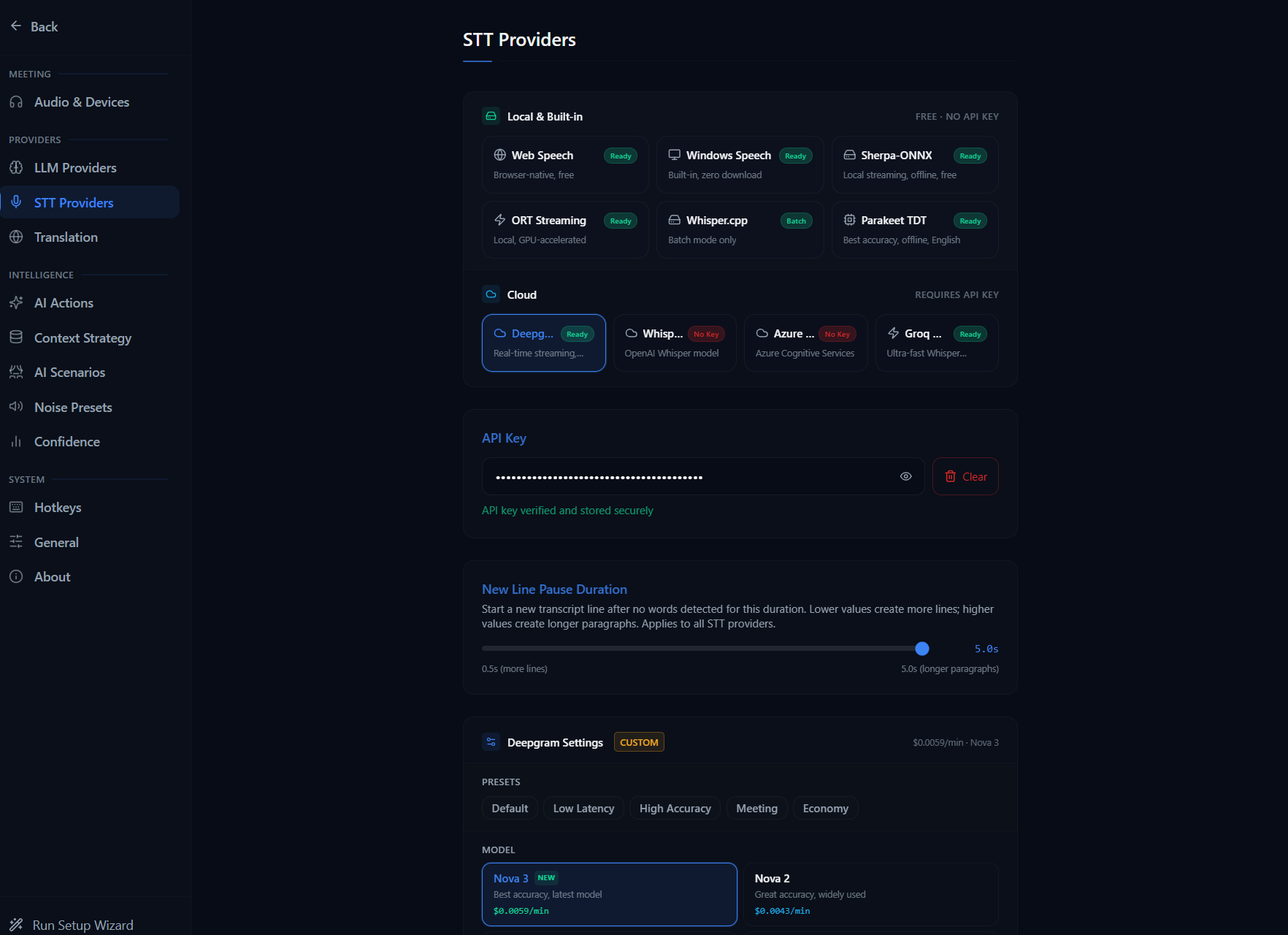Image resolution: width=1288 pixels, height=935 pixels.
Task: Click the AI Actions sparkle icon
Action: (x=16, y=302)
